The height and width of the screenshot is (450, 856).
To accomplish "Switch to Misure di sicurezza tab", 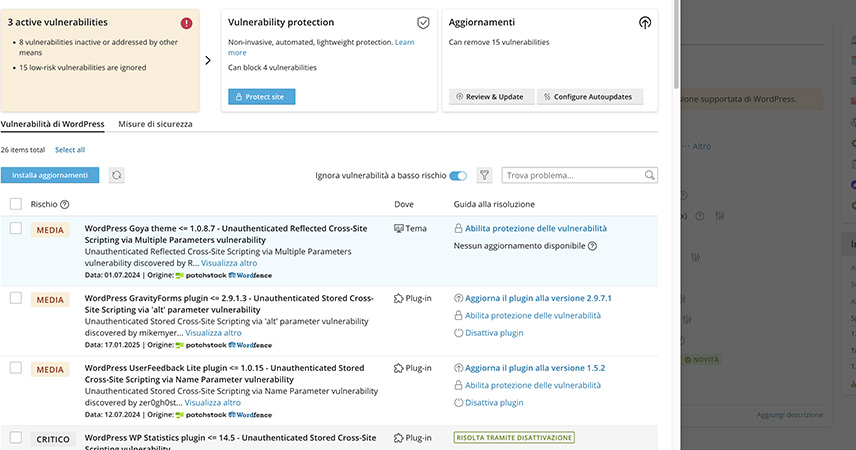I will [155, 124].
